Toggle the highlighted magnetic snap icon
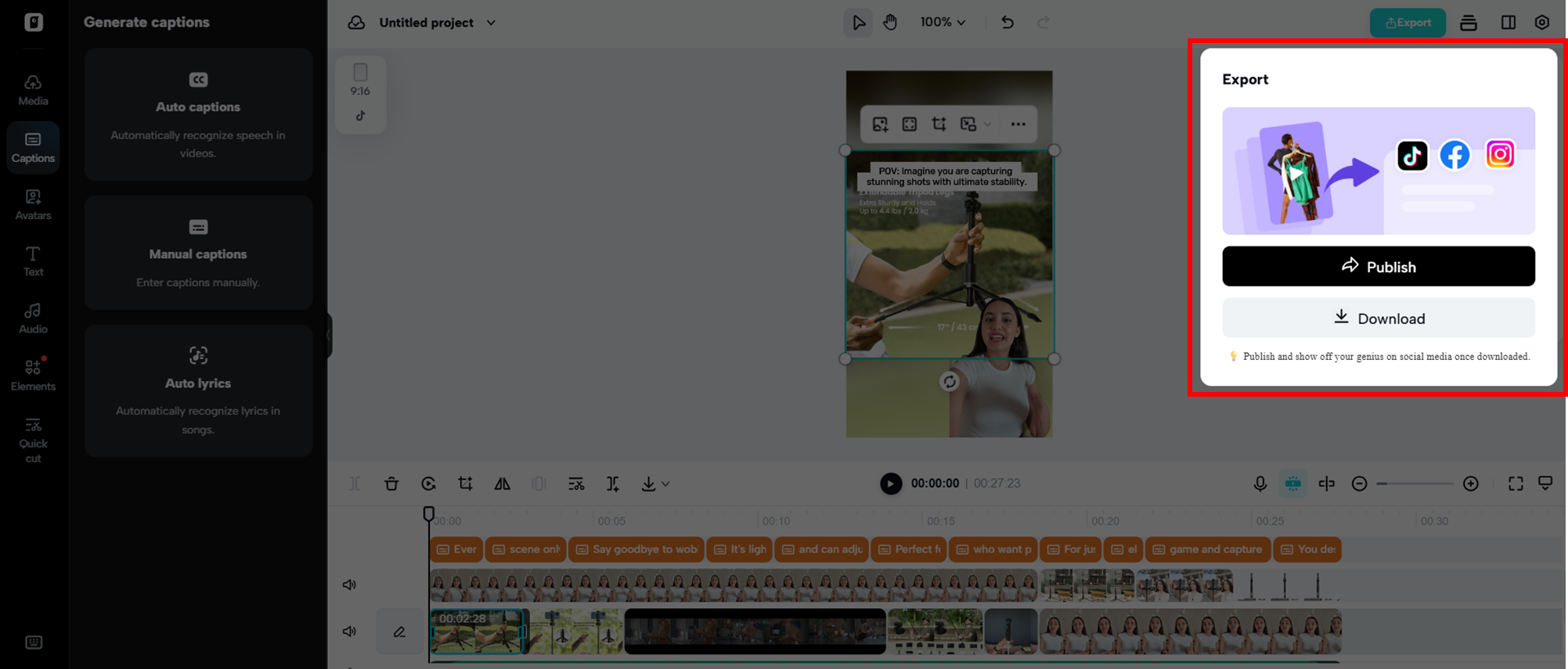Screen dimensions: 1568x669 click(1293, 484)
